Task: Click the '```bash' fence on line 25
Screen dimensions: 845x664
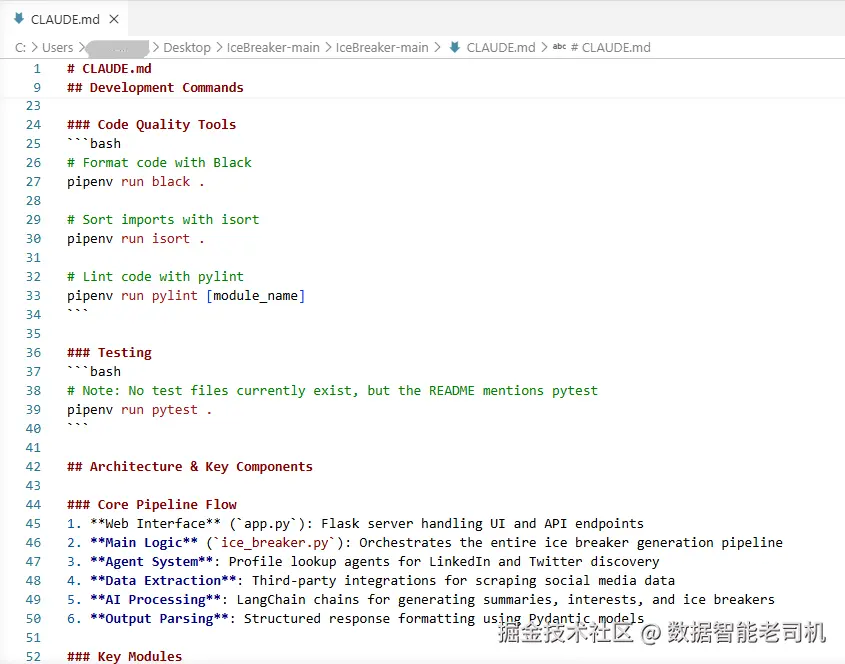Action: [94, 143]
